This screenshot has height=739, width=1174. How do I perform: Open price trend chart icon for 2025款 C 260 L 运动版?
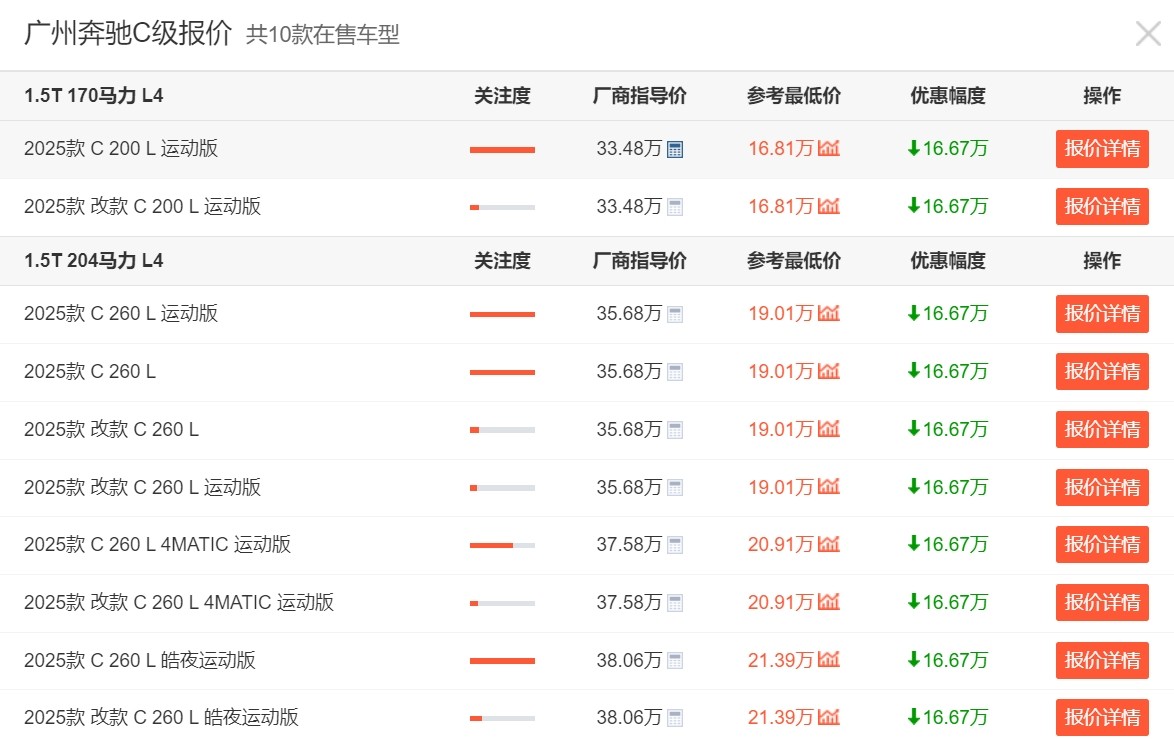(x=829, y=313)
